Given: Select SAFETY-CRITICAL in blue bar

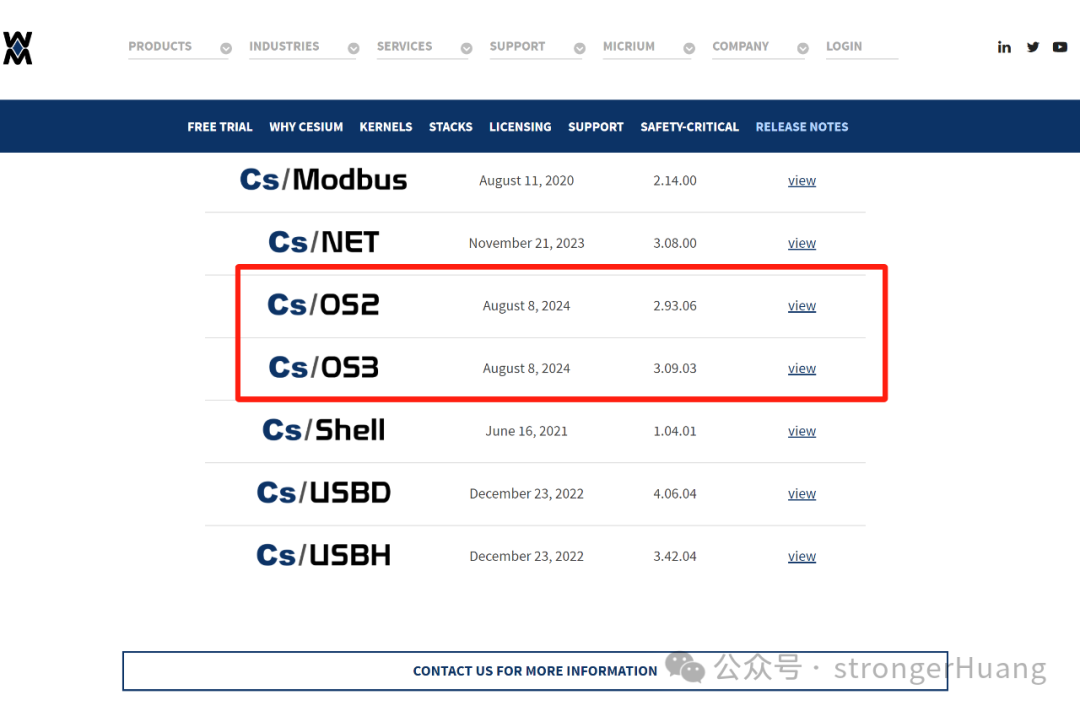Looking at the screenshot, I should [x=689, y=127].
